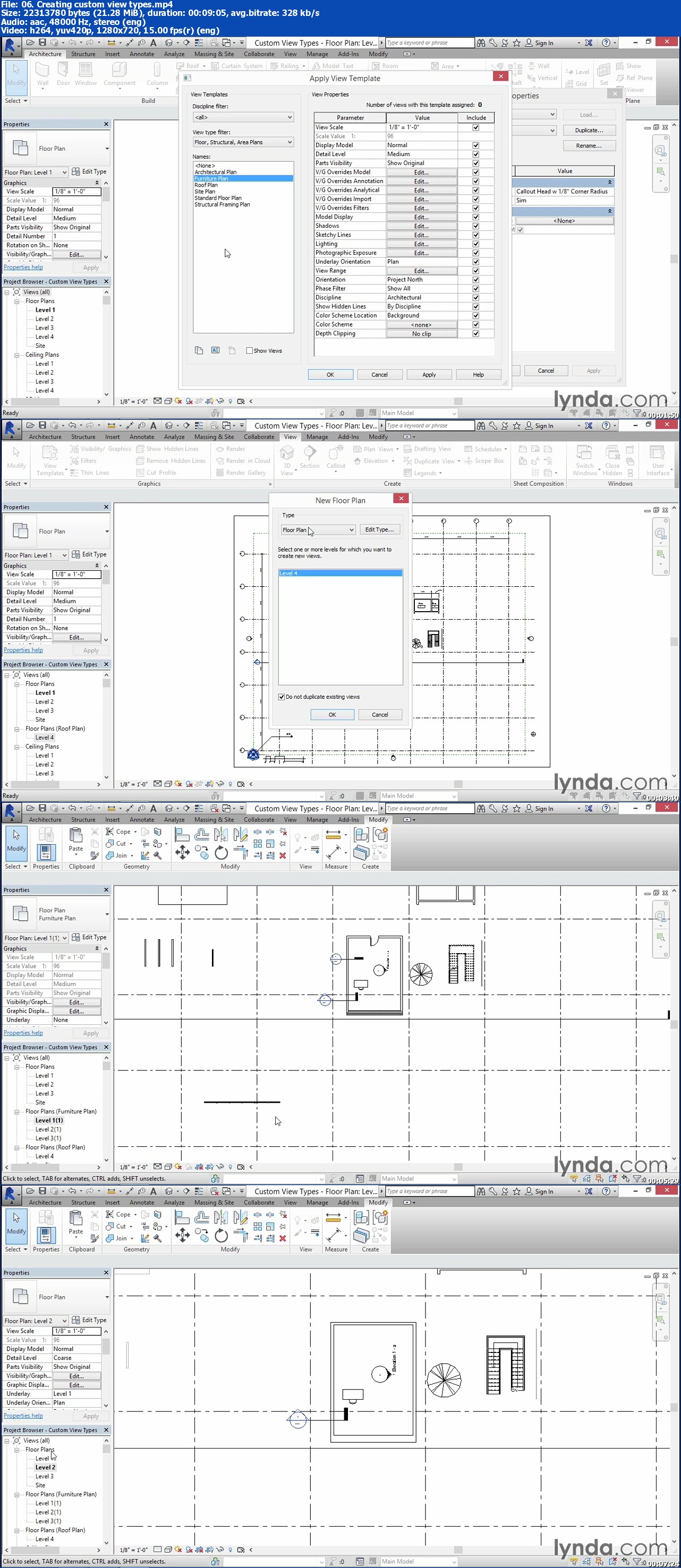681x1568 pixels.
Task: Uncheck Include for the Color Scheme Location row
Action: [x=476, y=315]
